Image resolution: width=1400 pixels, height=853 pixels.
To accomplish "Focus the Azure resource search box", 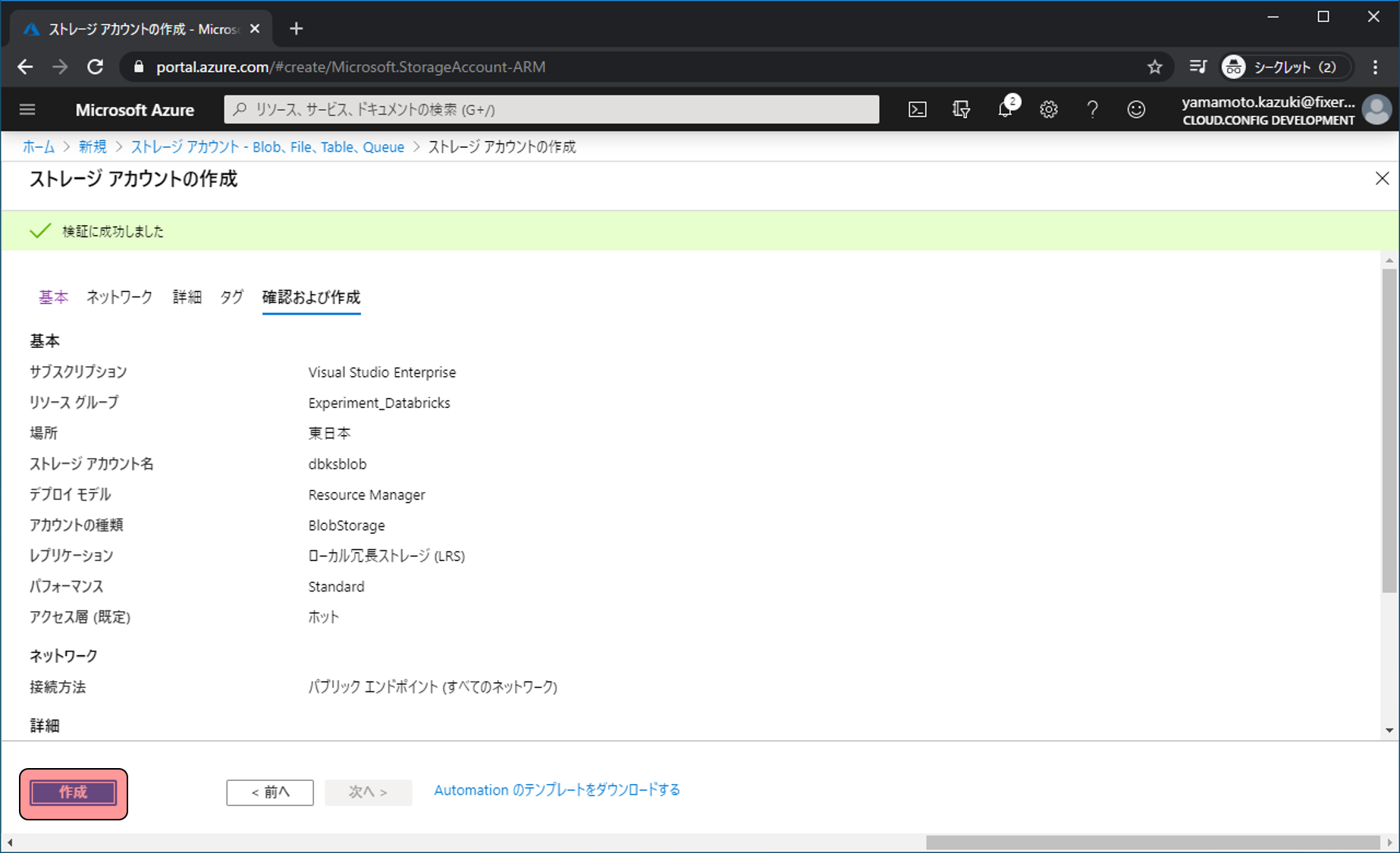I will pos(551,110).
